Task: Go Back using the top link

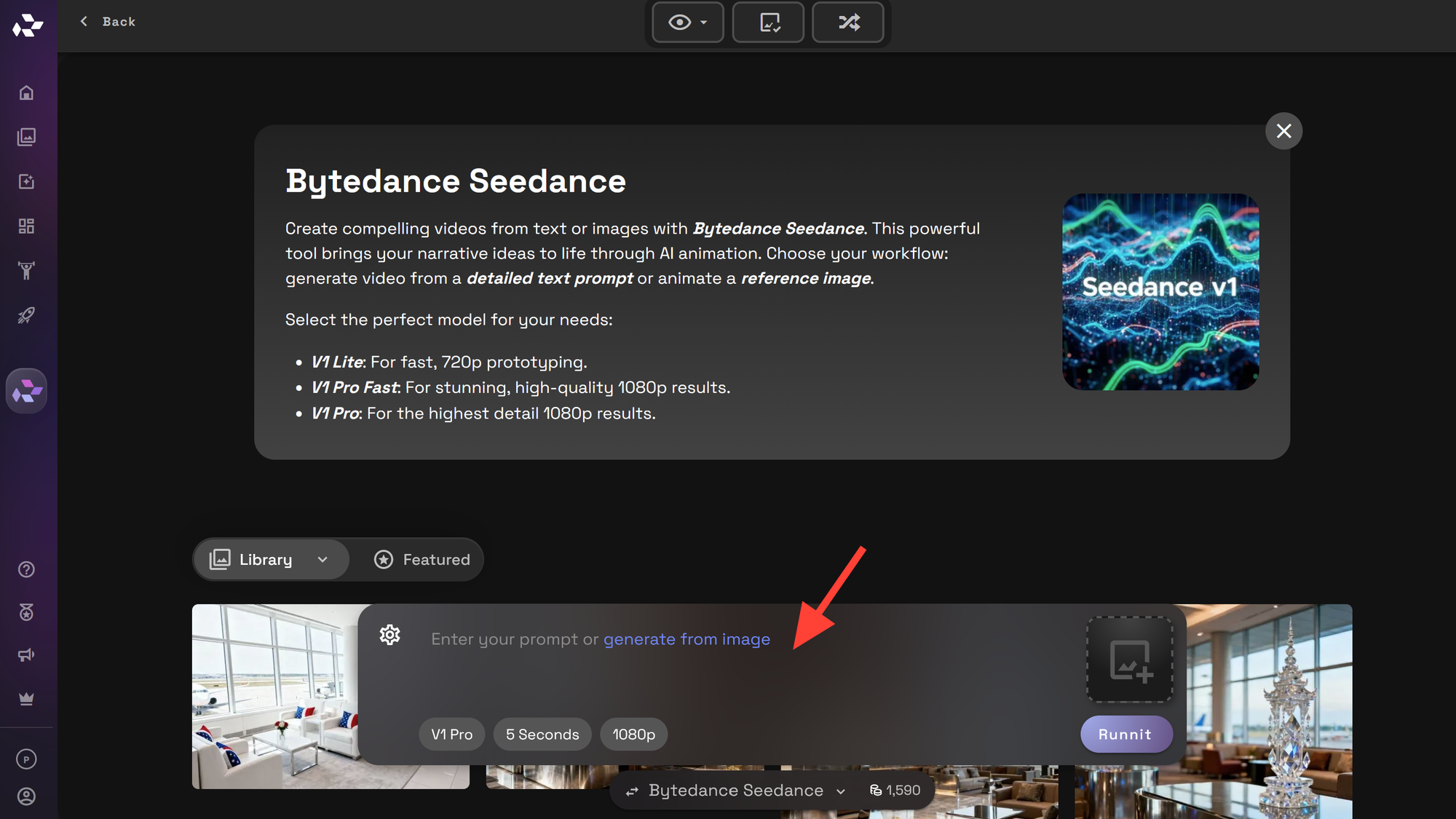Action: pyautogui.click(x=108, y=22)
